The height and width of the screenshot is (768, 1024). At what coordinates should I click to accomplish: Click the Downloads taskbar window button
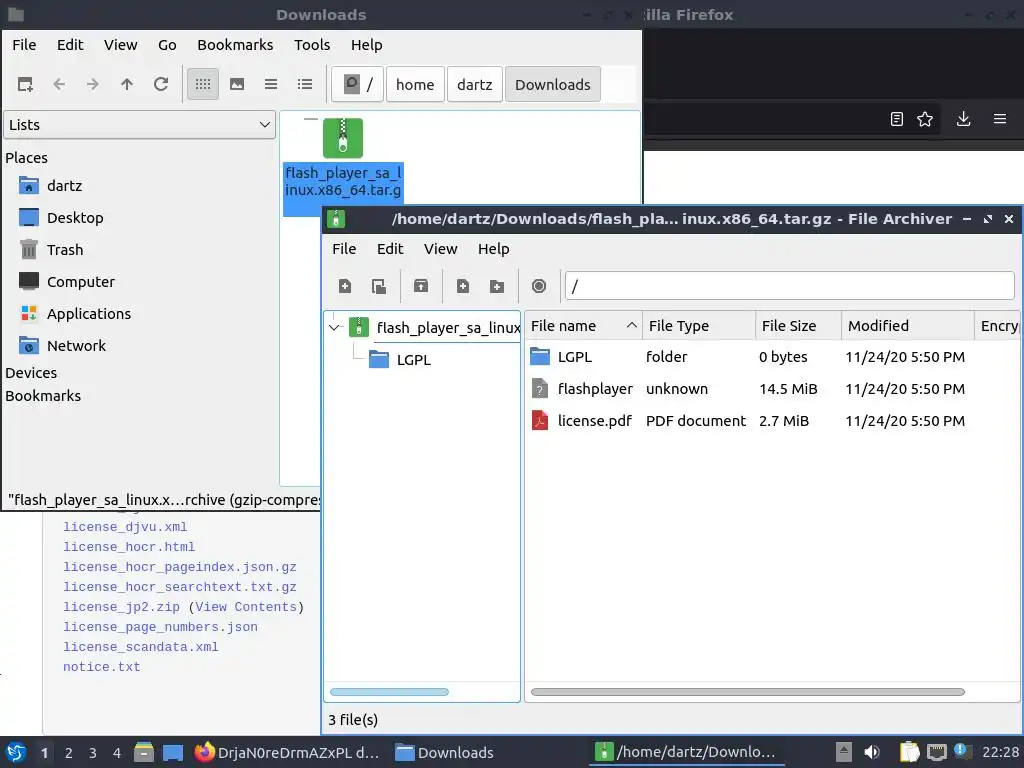coord(445,753)
